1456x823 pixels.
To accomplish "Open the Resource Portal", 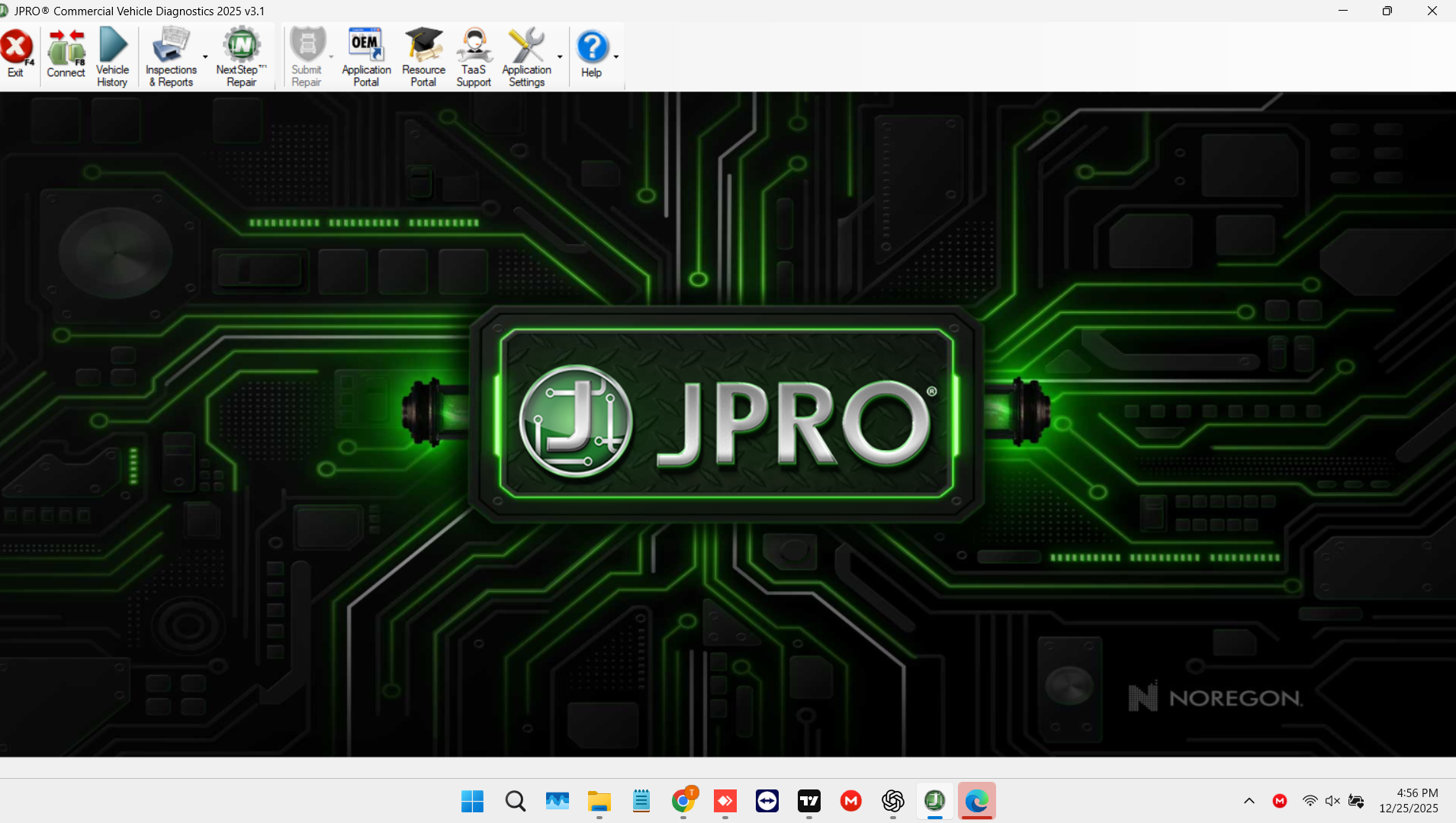I will (x=423, y=53).
